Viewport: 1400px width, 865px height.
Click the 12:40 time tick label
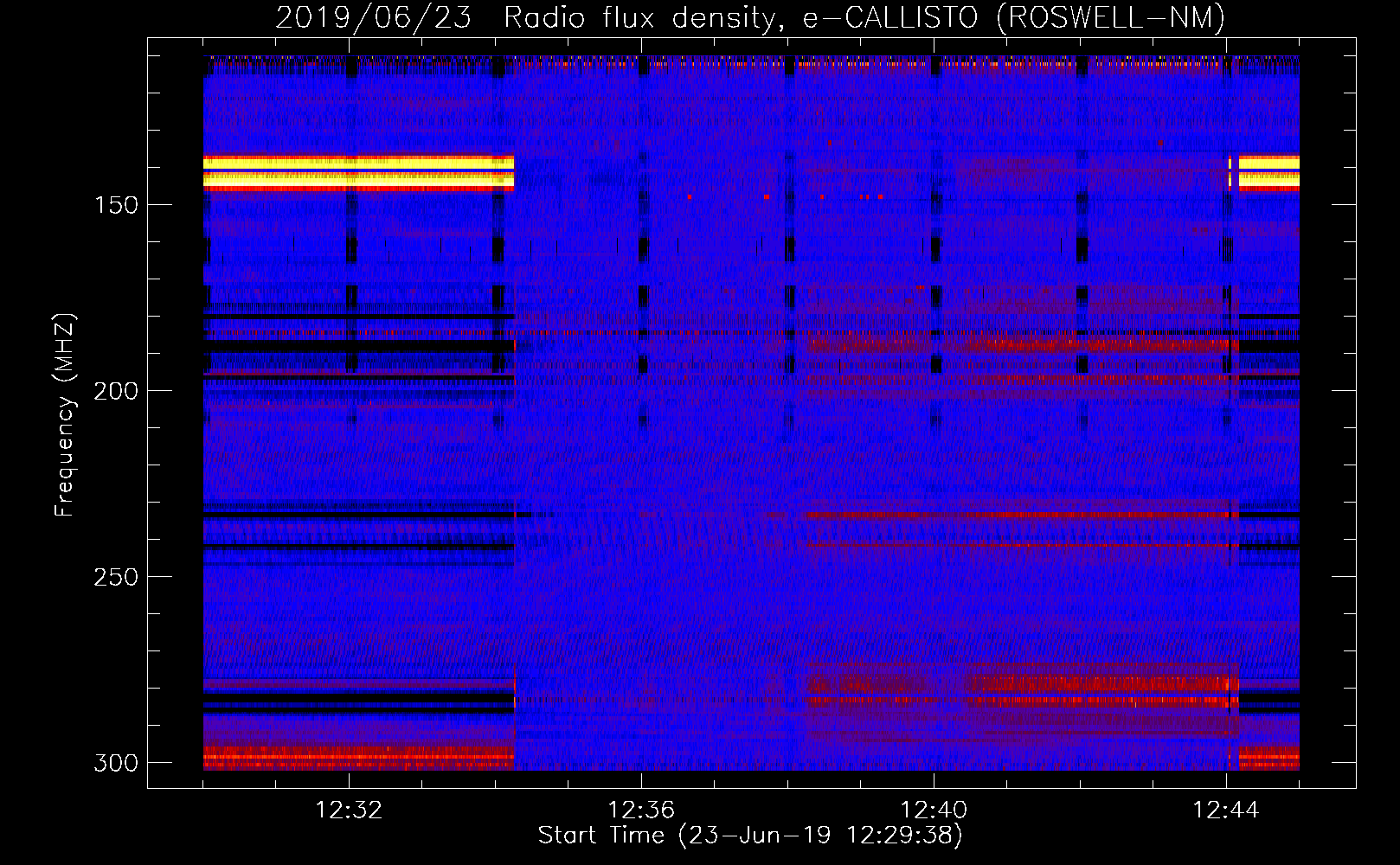tap(934, 811)
